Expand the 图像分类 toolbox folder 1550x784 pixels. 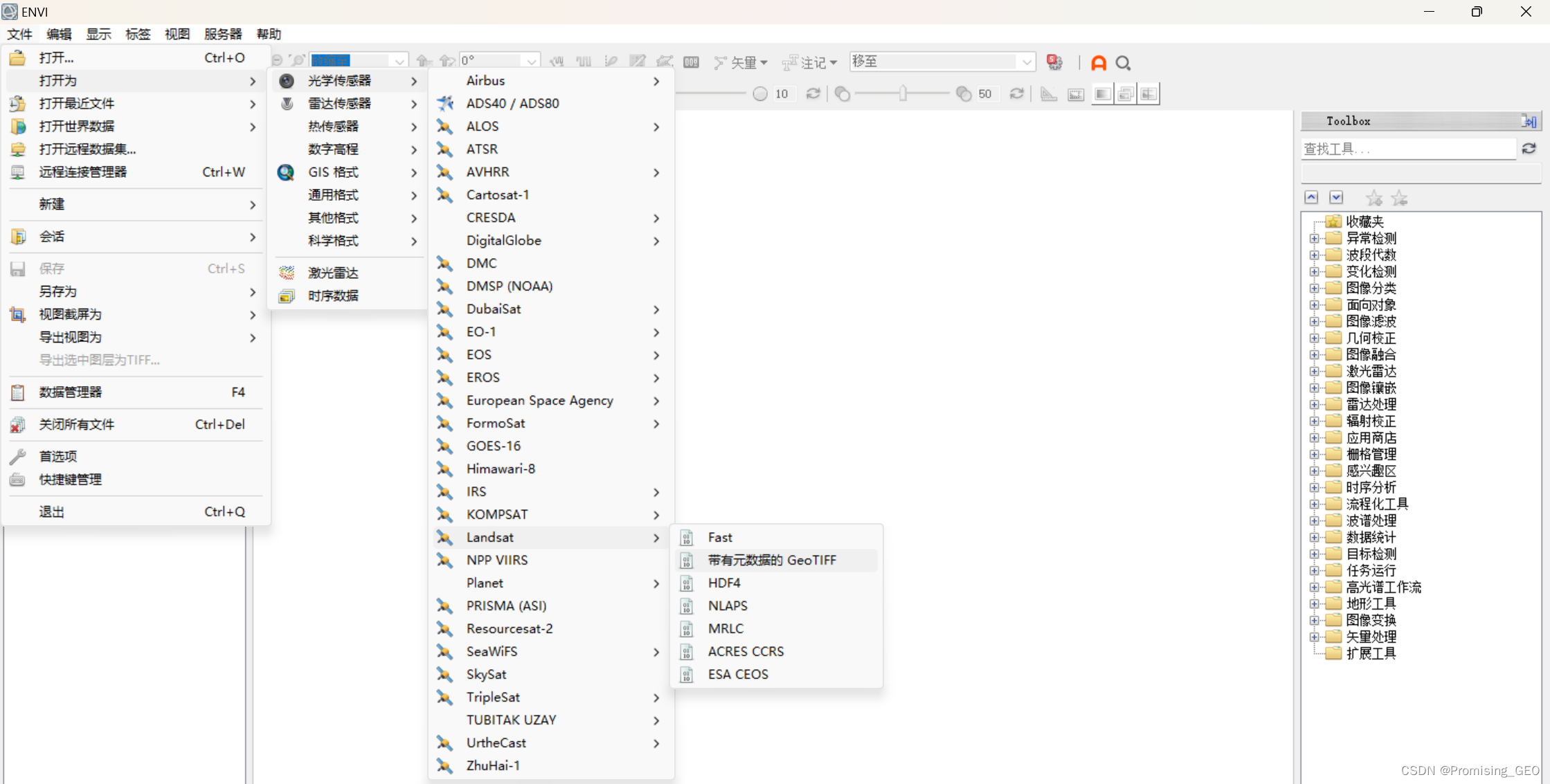click(x=1314, y=288)
